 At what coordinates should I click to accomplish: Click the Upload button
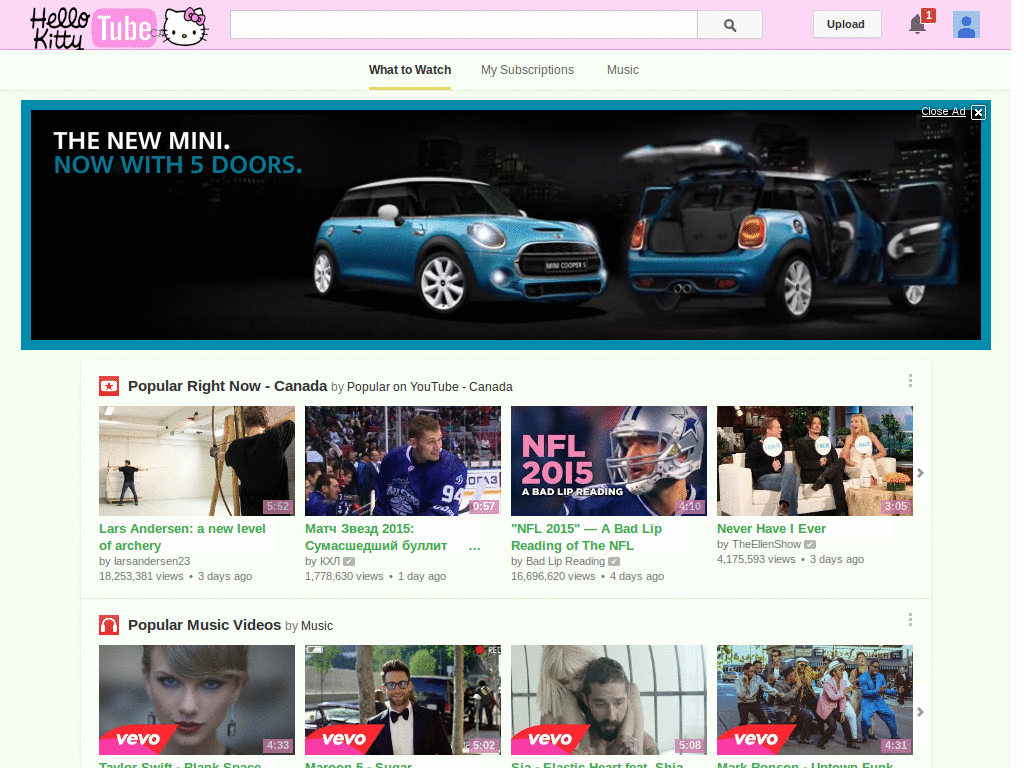[x=846, y=24]
